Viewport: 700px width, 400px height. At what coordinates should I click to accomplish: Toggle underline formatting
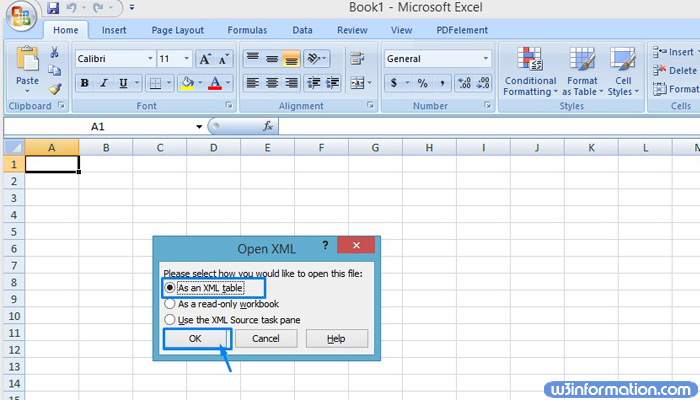coord(123,83)
